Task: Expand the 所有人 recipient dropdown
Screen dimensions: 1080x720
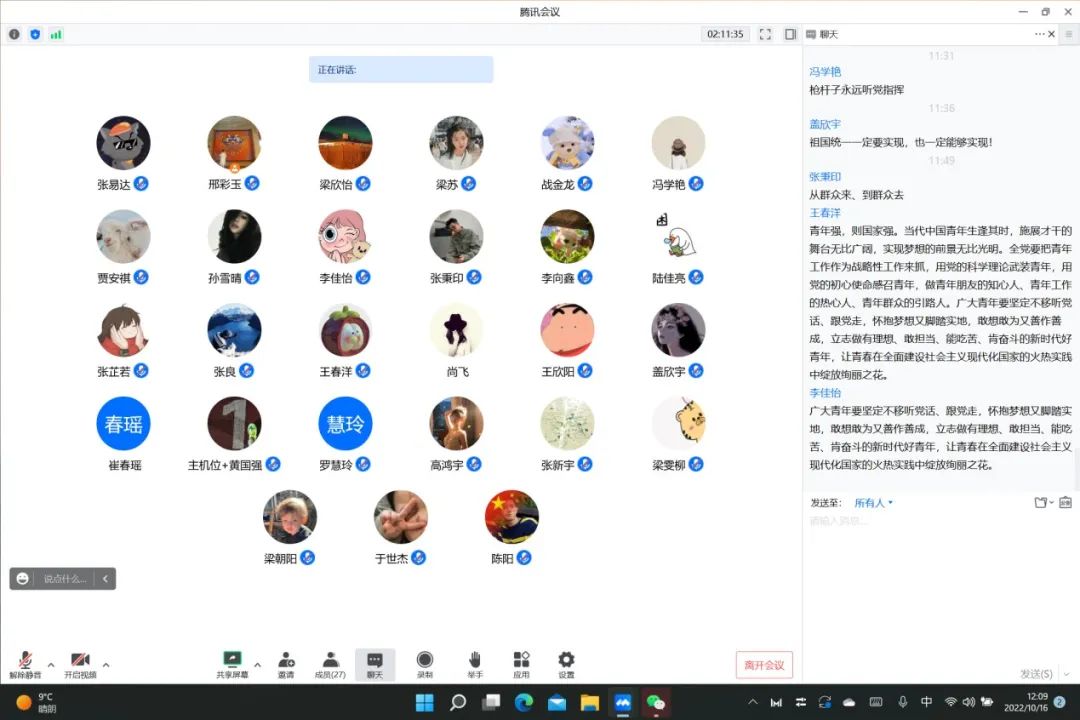Action: [873, 503]
